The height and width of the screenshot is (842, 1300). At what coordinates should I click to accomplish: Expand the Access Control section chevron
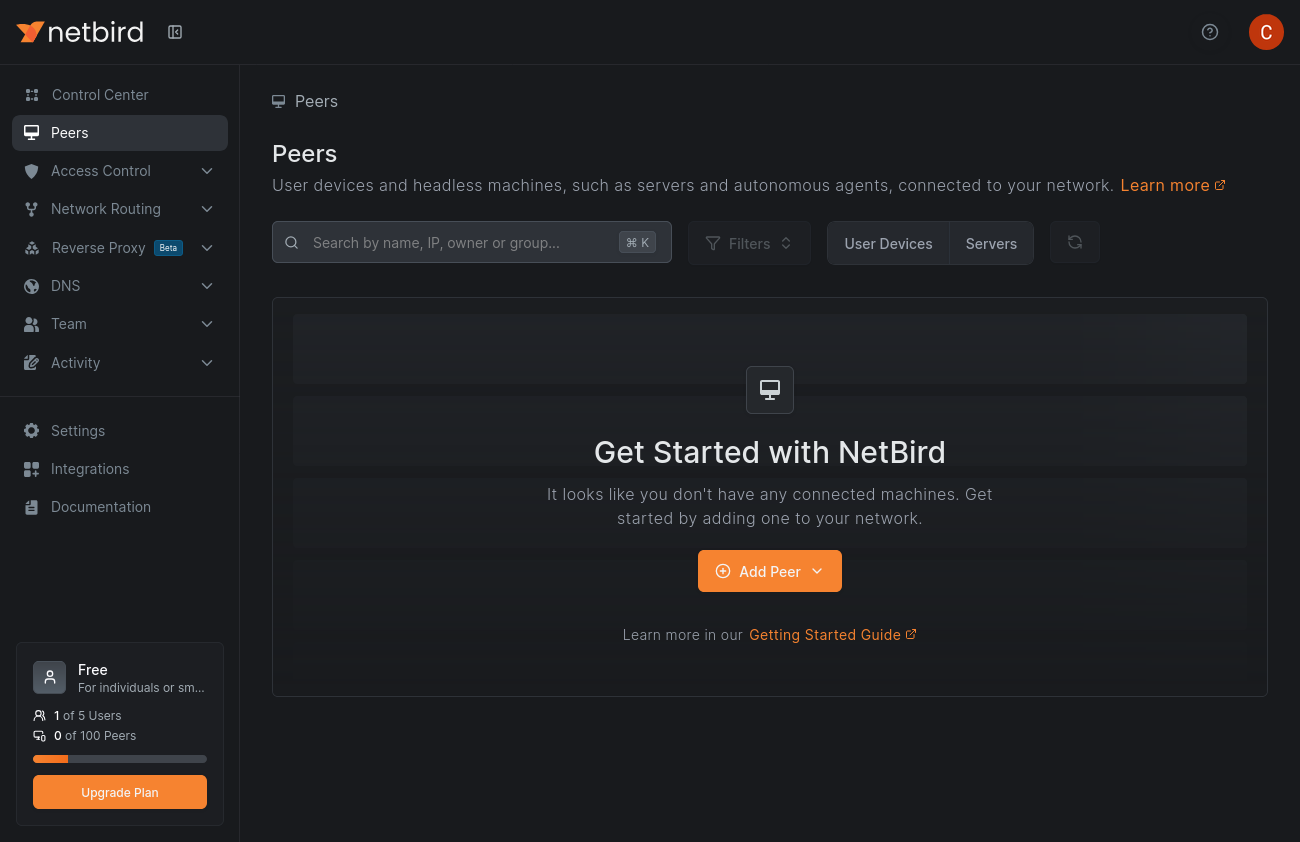(x=207, y=171)
